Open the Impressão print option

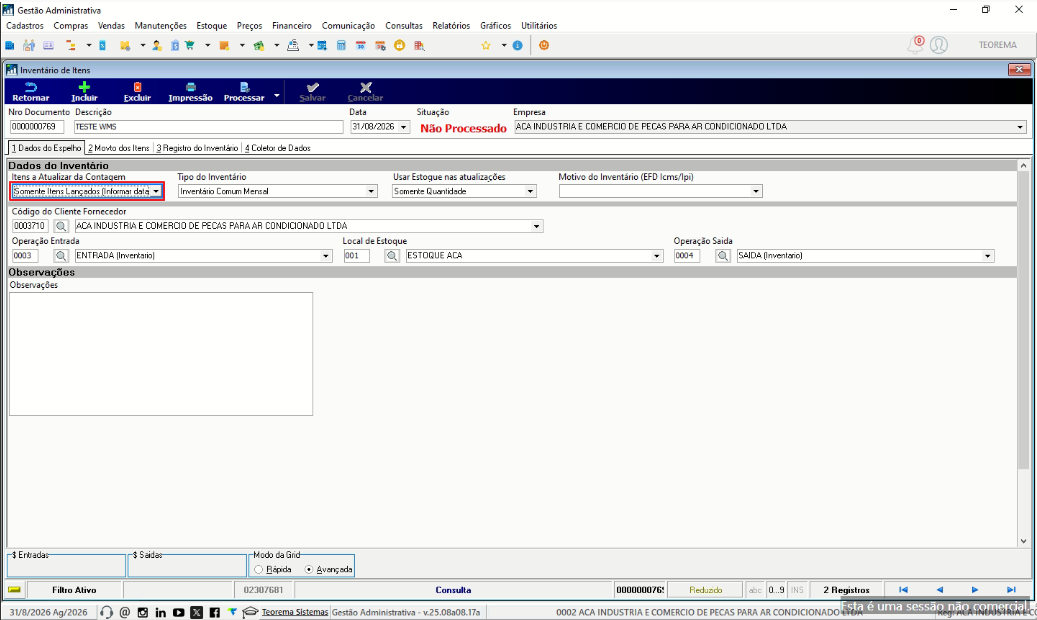click(x=190, y=91)
